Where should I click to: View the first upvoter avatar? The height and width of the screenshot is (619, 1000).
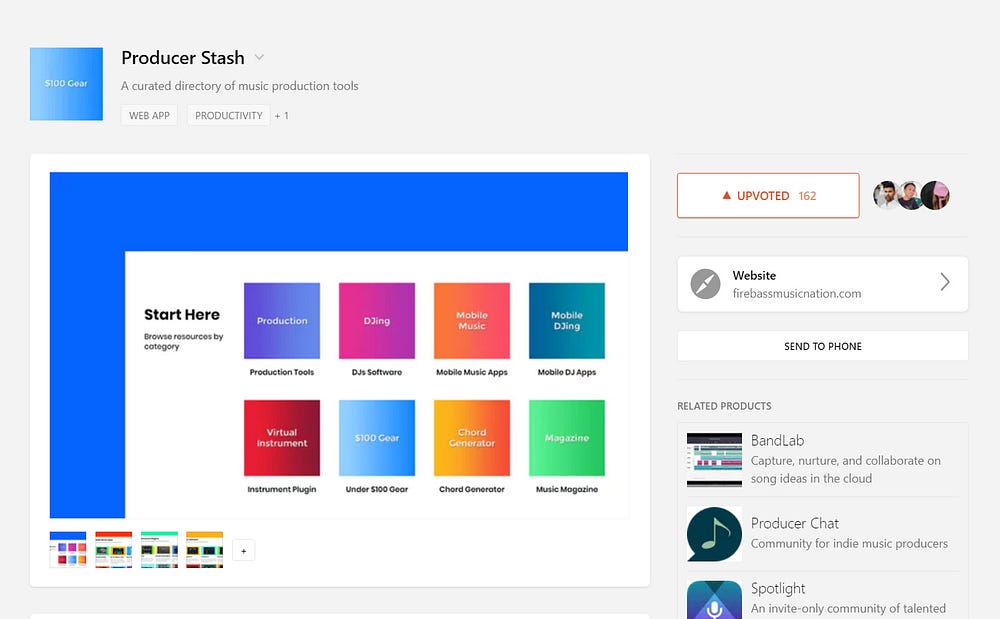886,195
